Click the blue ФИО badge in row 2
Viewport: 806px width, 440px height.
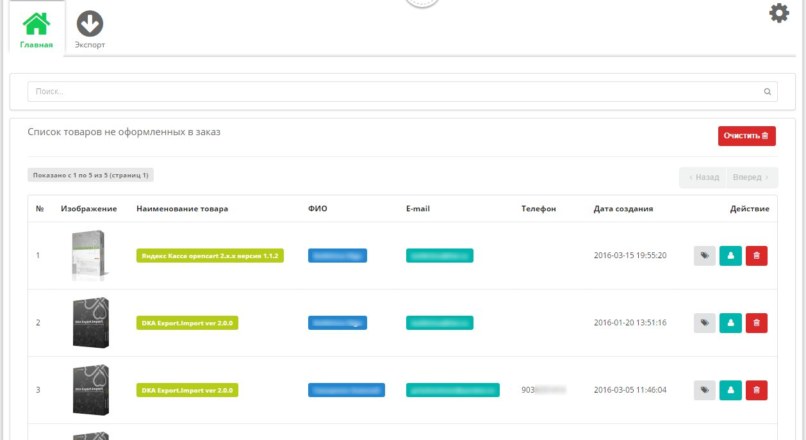(x=337, y=323)
